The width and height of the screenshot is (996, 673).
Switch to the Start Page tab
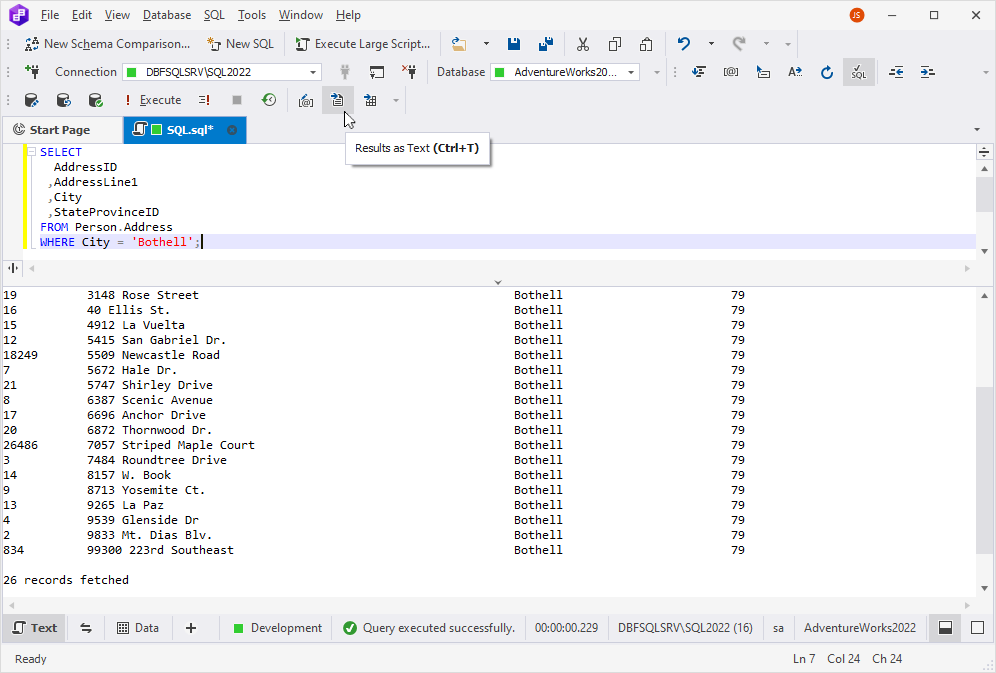(x=60, y=130)
